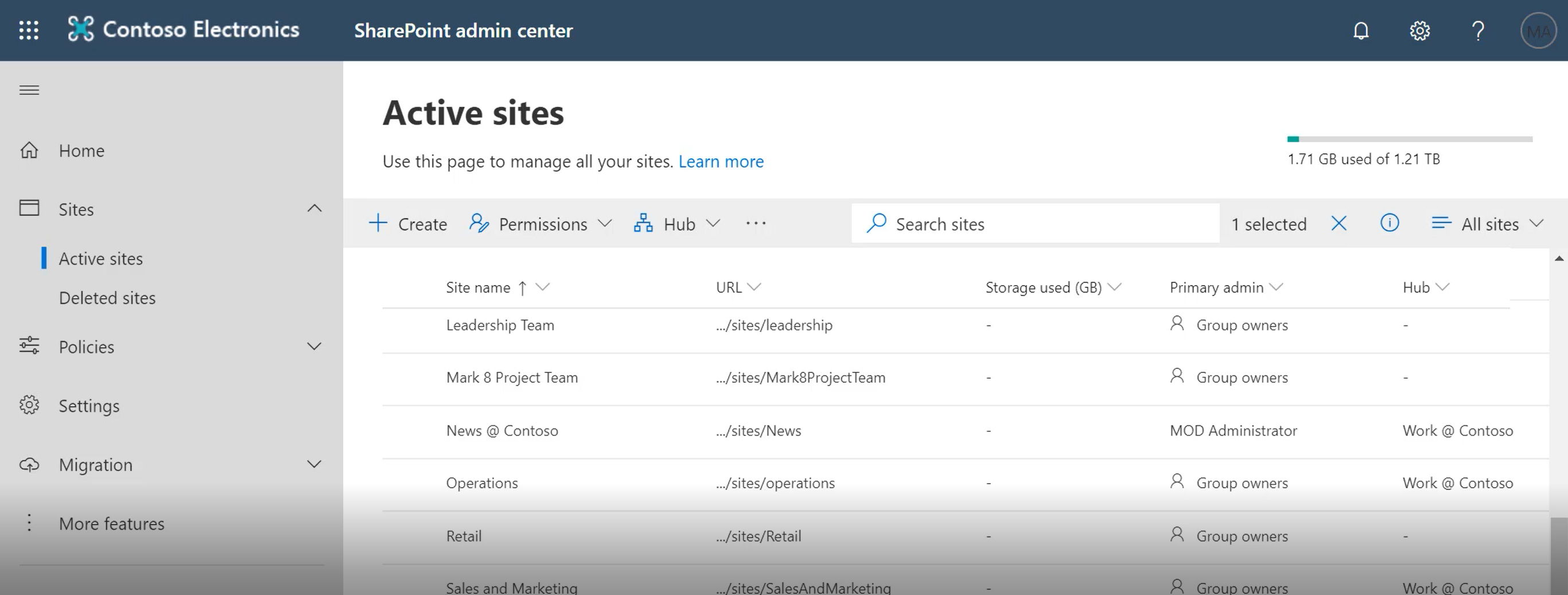
Task: Click the SharePoint admin center title
Action: (x=463, y=30)
